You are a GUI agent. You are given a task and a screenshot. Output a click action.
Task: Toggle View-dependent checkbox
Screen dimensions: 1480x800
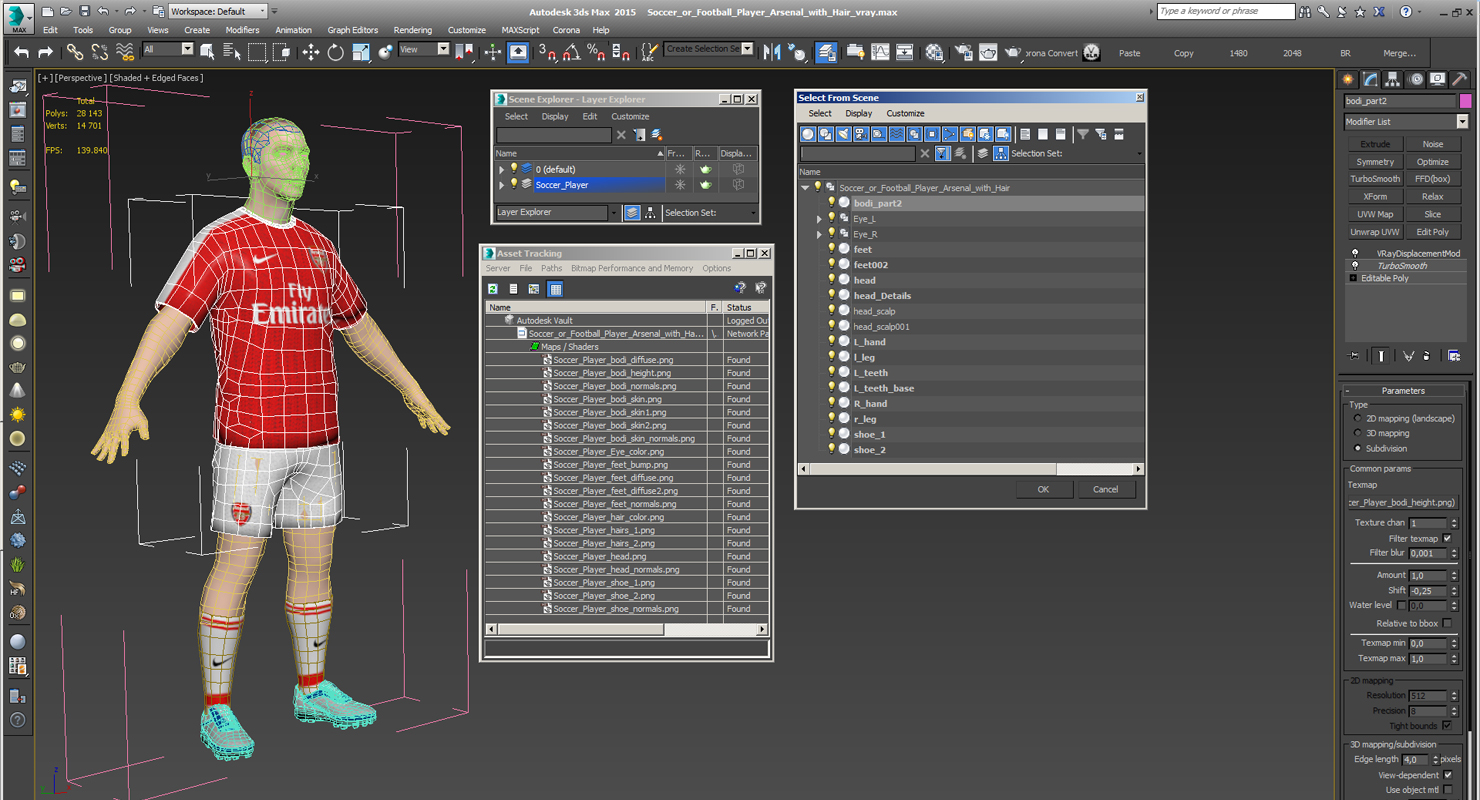1447,775
